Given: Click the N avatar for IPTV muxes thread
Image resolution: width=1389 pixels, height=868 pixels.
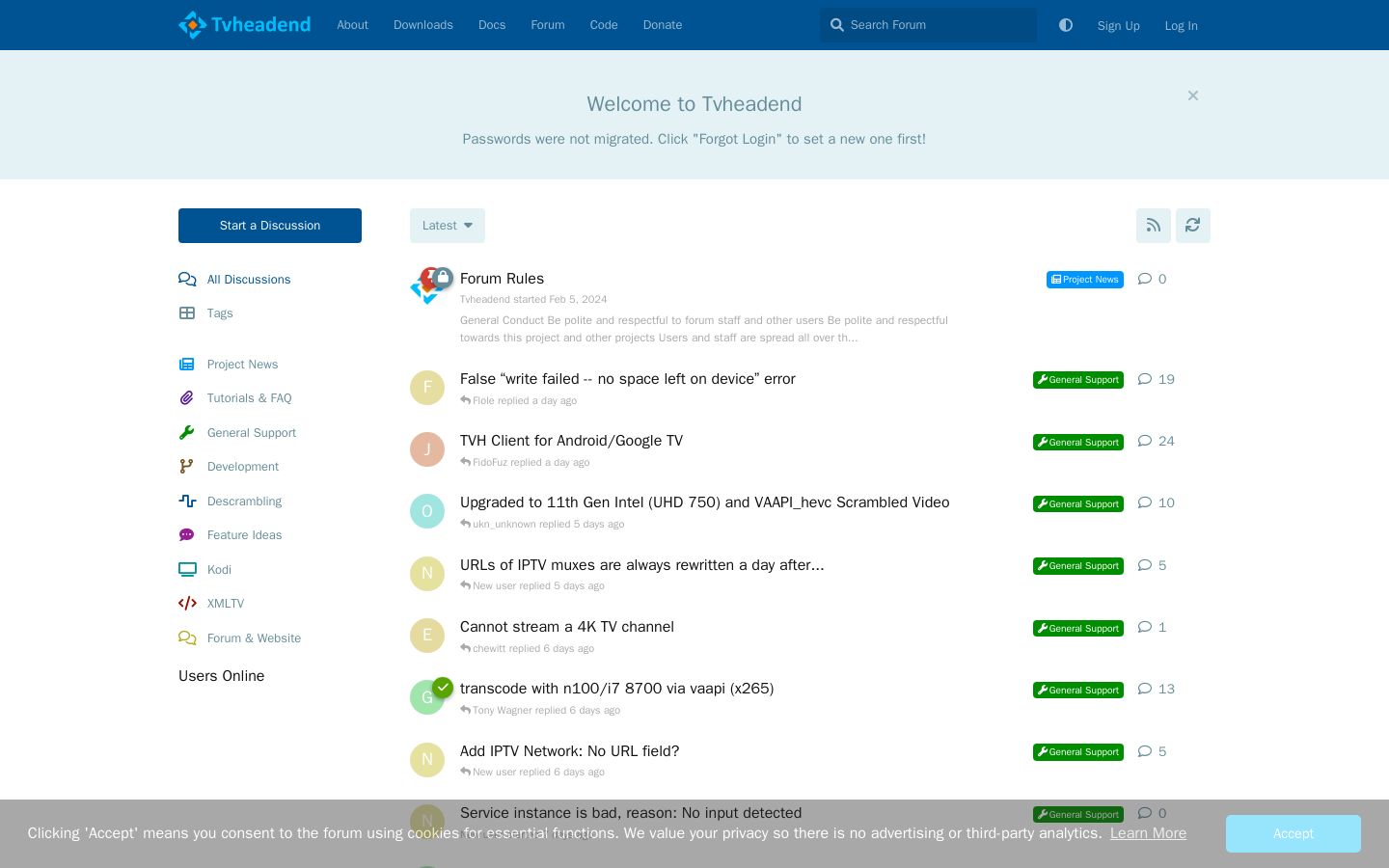Looking at the screenshot, I should tap(427, 574).
